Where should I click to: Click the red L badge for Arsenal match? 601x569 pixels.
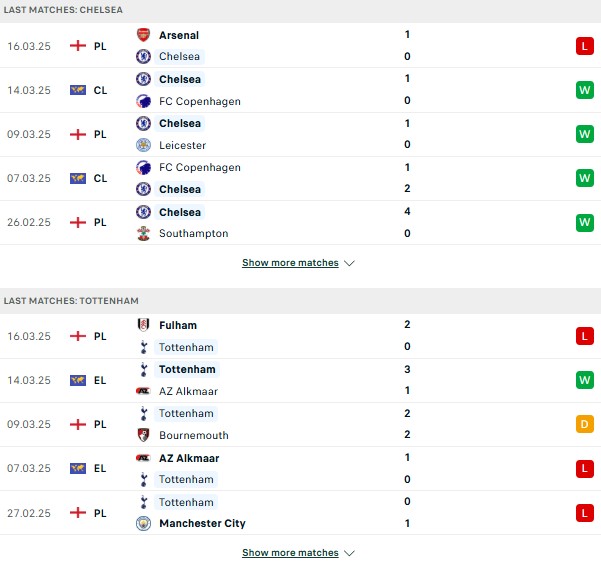585,46
